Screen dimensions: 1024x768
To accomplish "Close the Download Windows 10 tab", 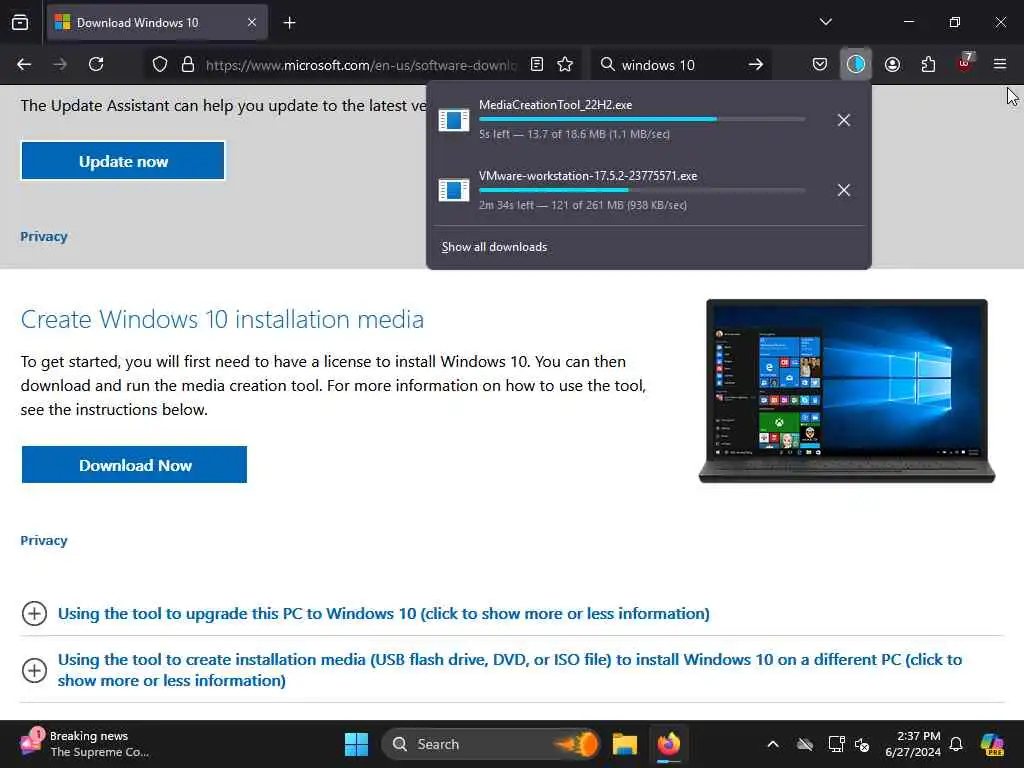I will click(252, 23).
